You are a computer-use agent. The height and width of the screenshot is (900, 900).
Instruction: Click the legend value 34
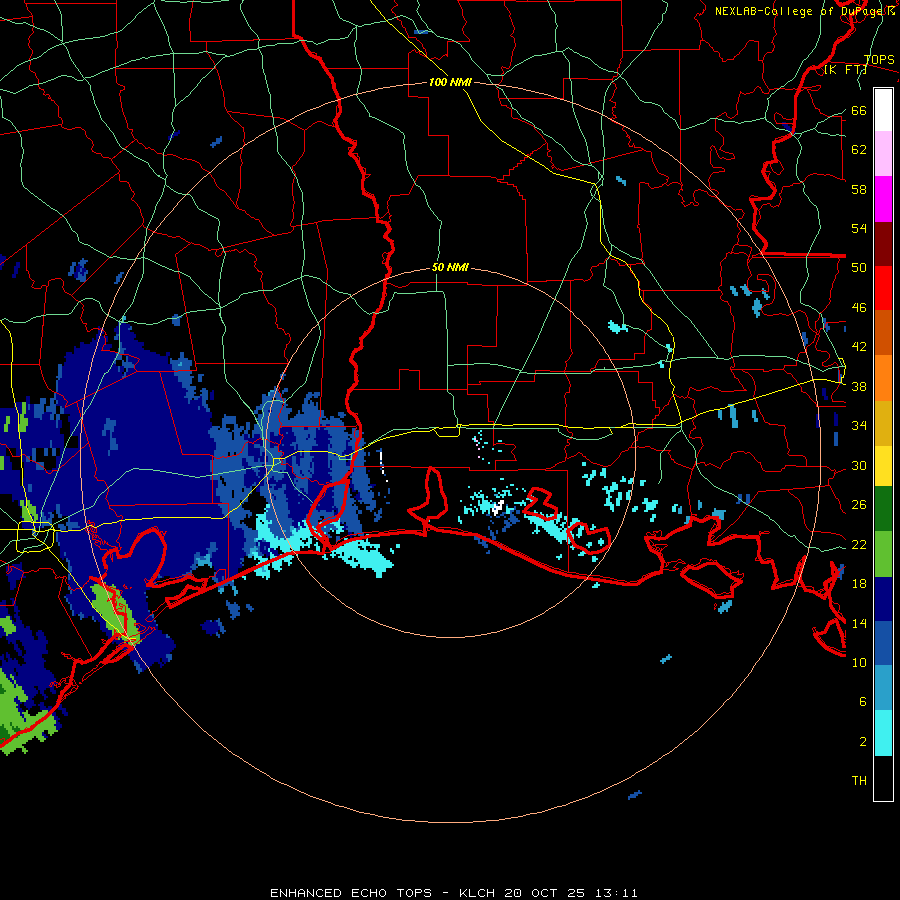tap(859, 426)
